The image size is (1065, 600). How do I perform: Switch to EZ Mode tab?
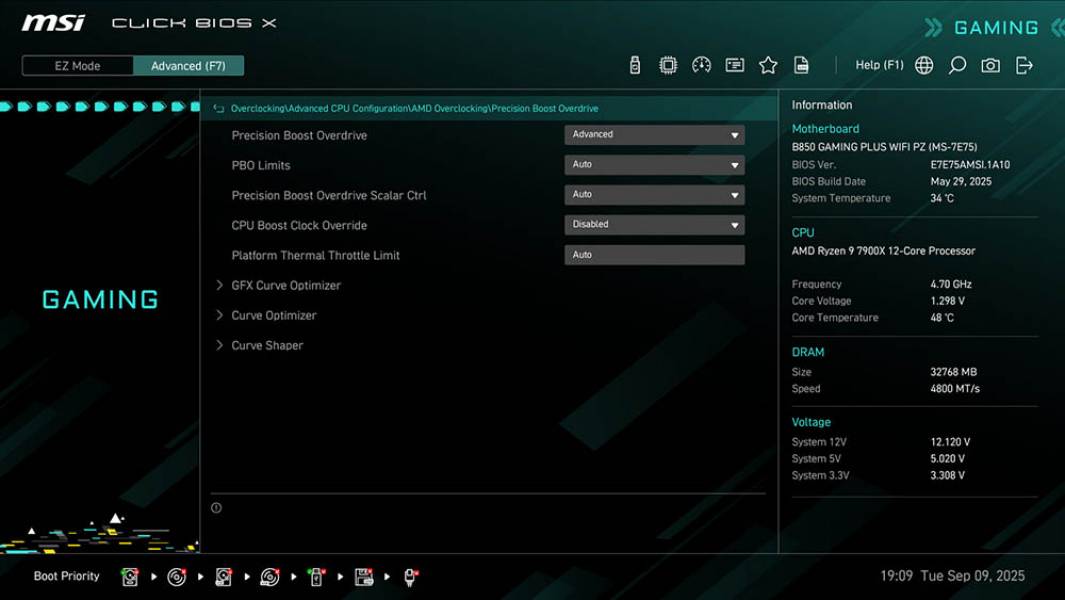(x=75, y=65)
